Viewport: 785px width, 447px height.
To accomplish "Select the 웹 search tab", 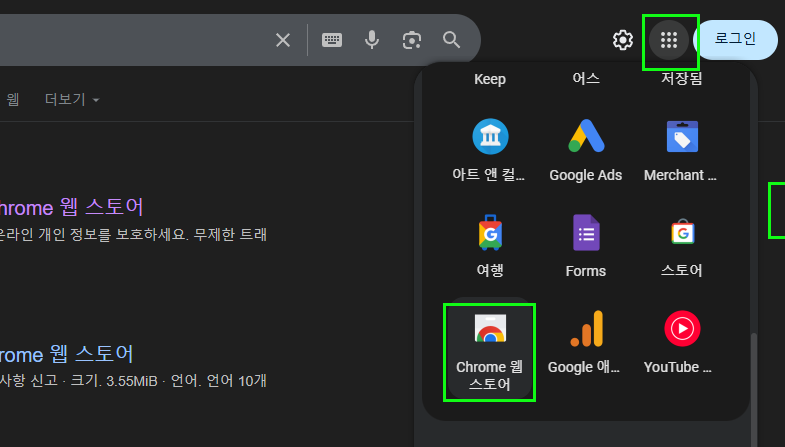I will [x=13, y=100].
